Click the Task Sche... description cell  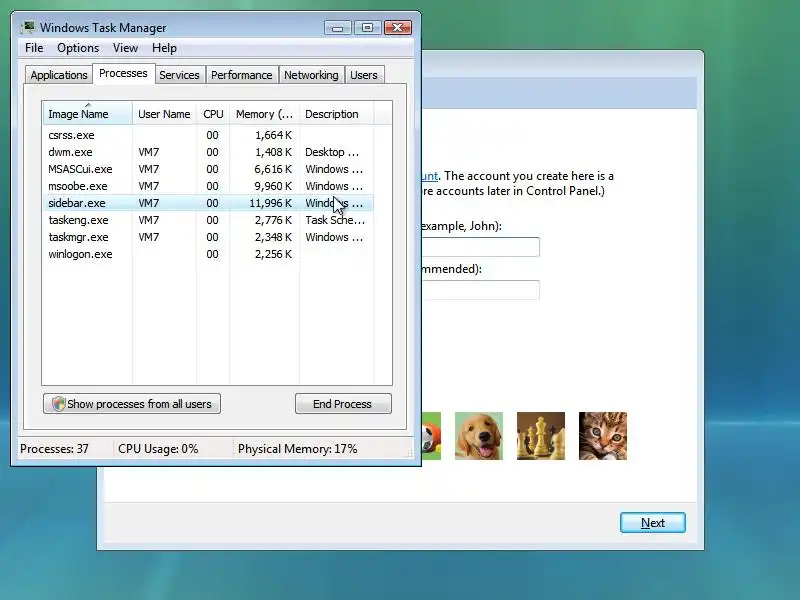[x=335, y=220]
